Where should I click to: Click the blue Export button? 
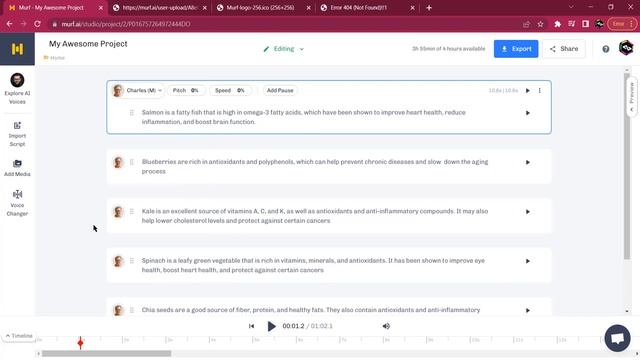pos(516,49)
